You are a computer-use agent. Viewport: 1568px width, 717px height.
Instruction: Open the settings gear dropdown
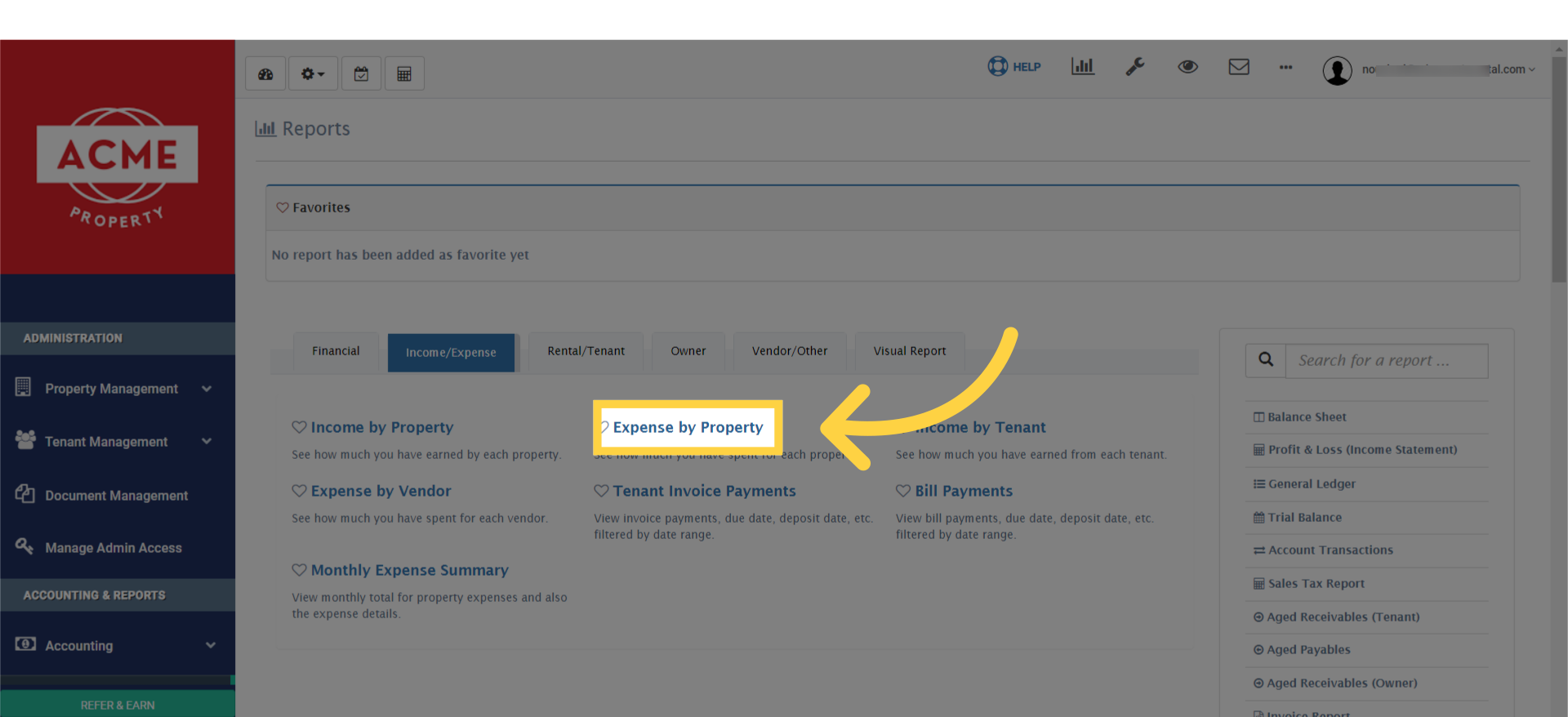(x=313, y=73)
